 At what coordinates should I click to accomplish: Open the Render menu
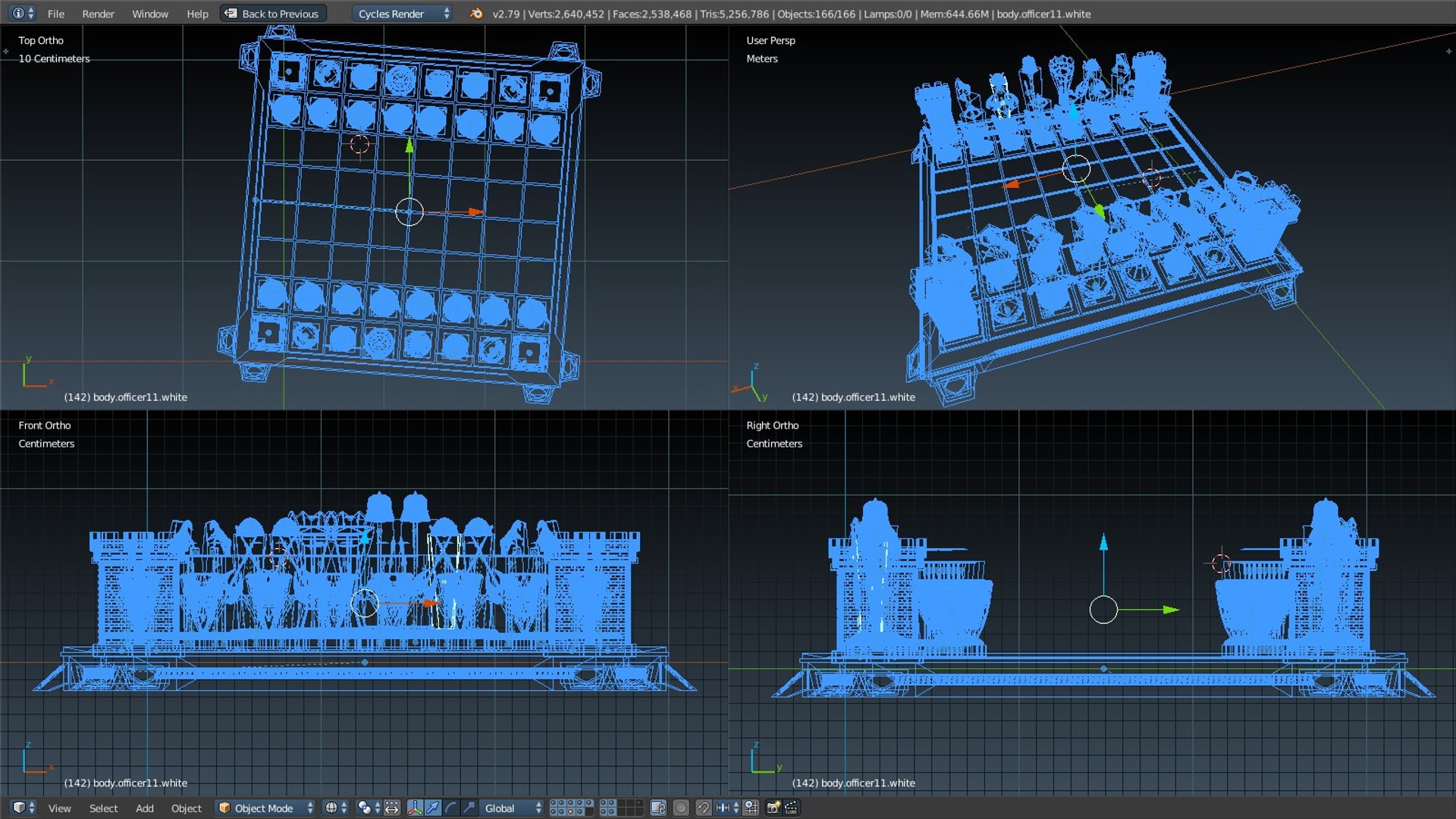98,14
